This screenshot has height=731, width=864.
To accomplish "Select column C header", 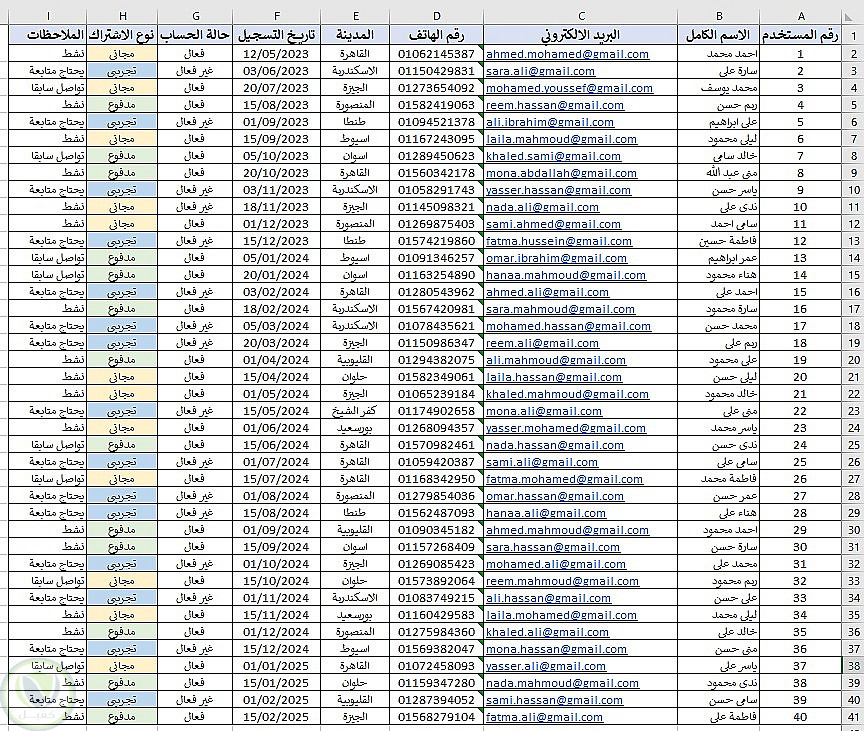I will (x=581, y=17).
